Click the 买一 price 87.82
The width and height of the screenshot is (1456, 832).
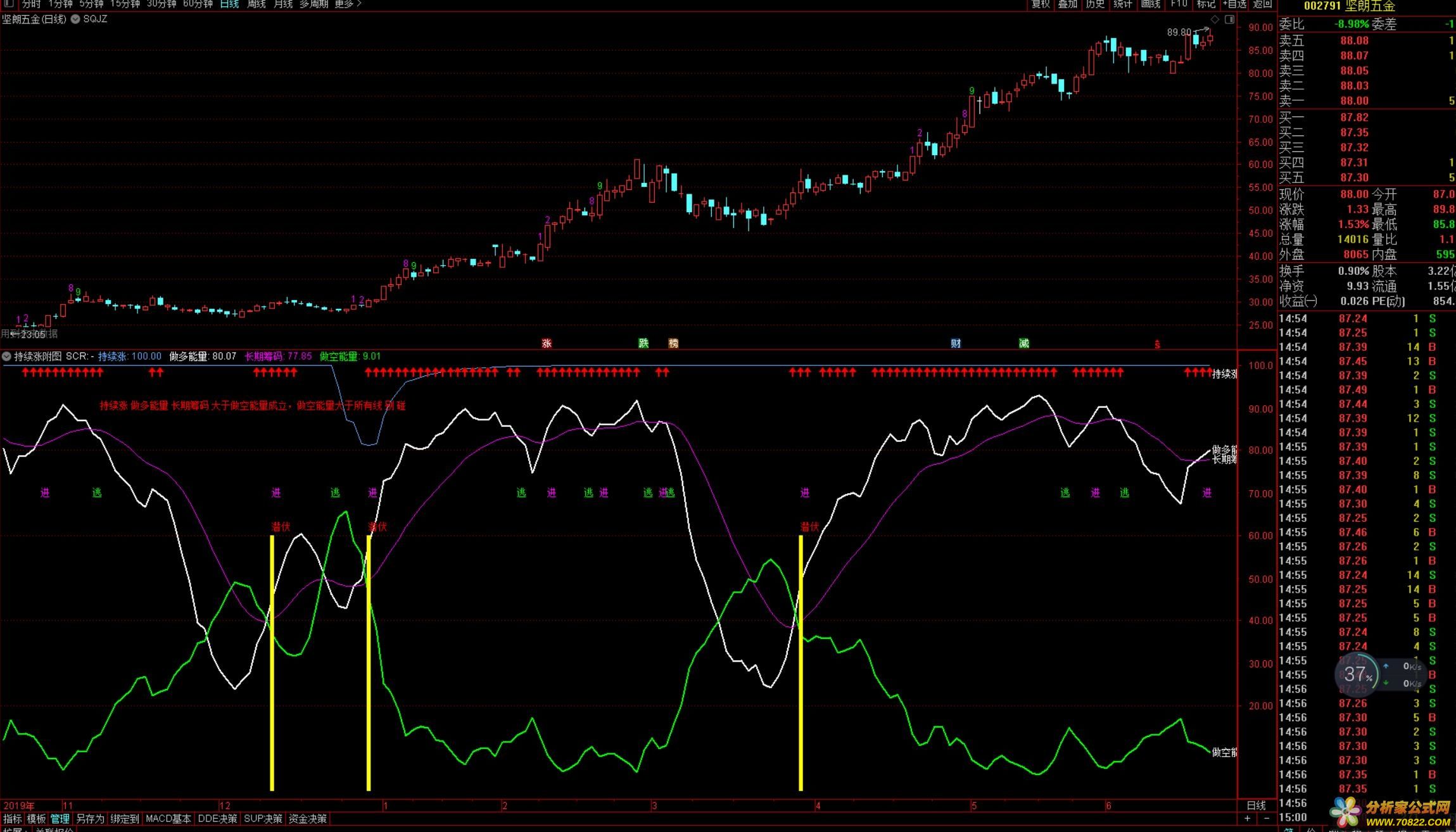point(1354,117)
